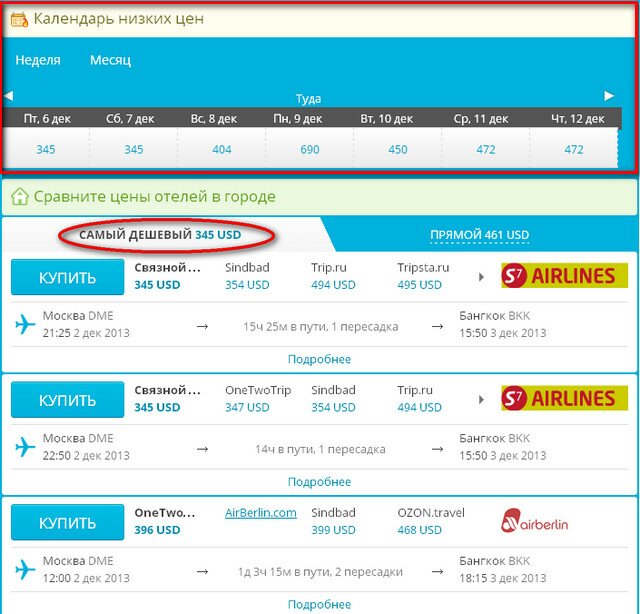Viewport: 640px width, 614px height.
Task: Click airplane icon of 21:25 flight
Action: click(25, 325)
